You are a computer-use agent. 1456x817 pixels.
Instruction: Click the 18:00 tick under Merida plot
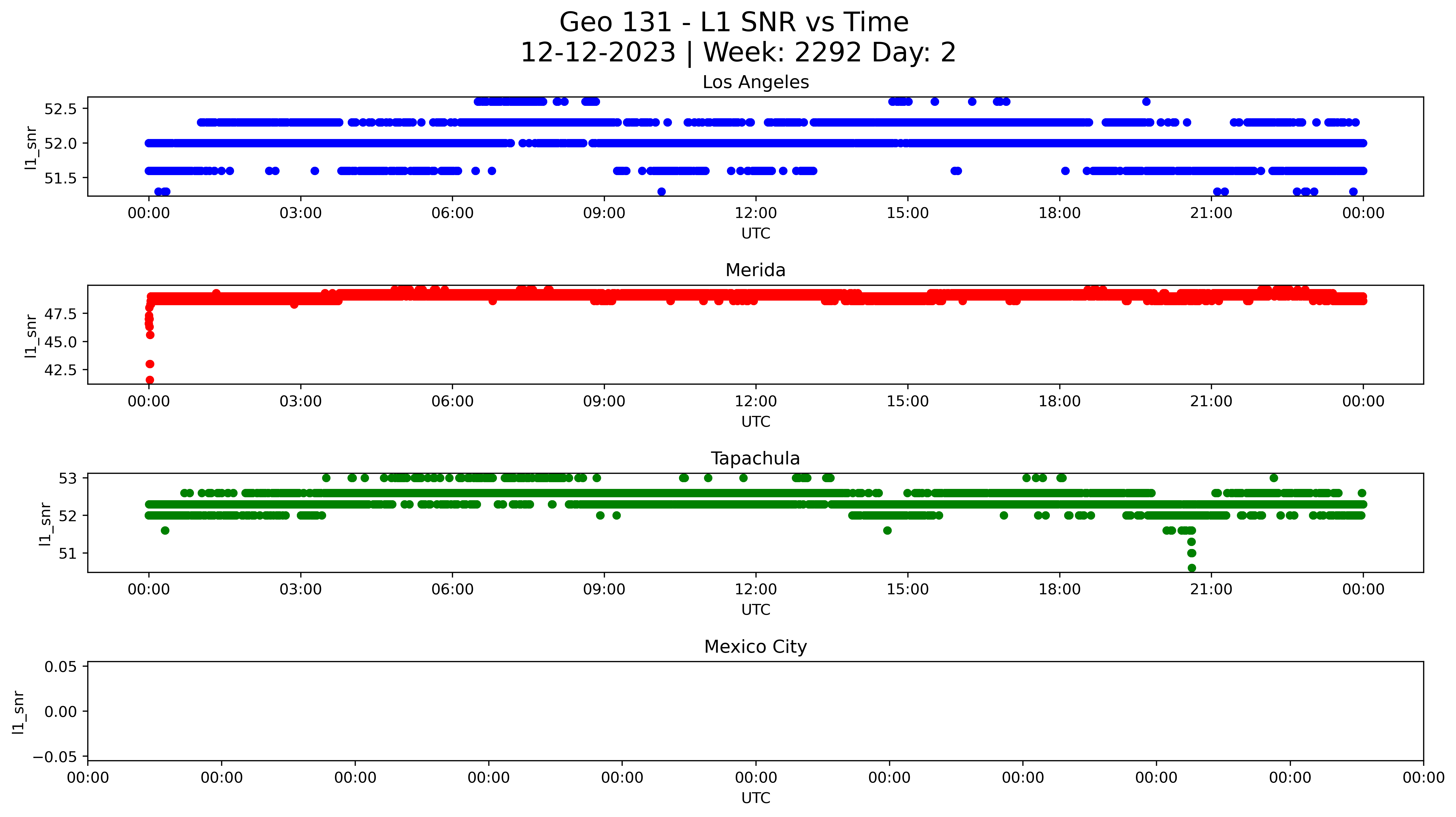(1059, 401)
